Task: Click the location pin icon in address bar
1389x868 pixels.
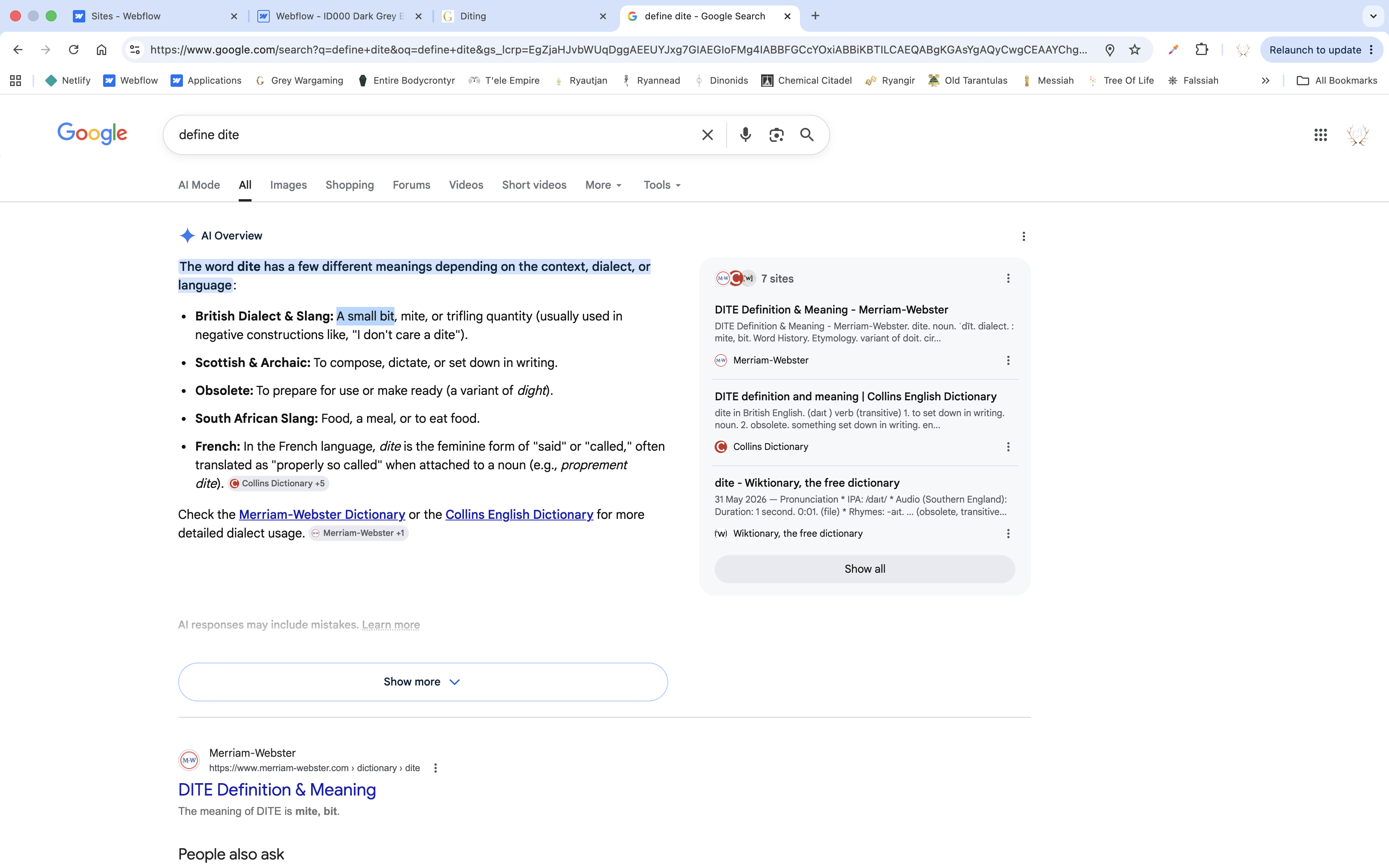Action: (x=1110, y=50)
